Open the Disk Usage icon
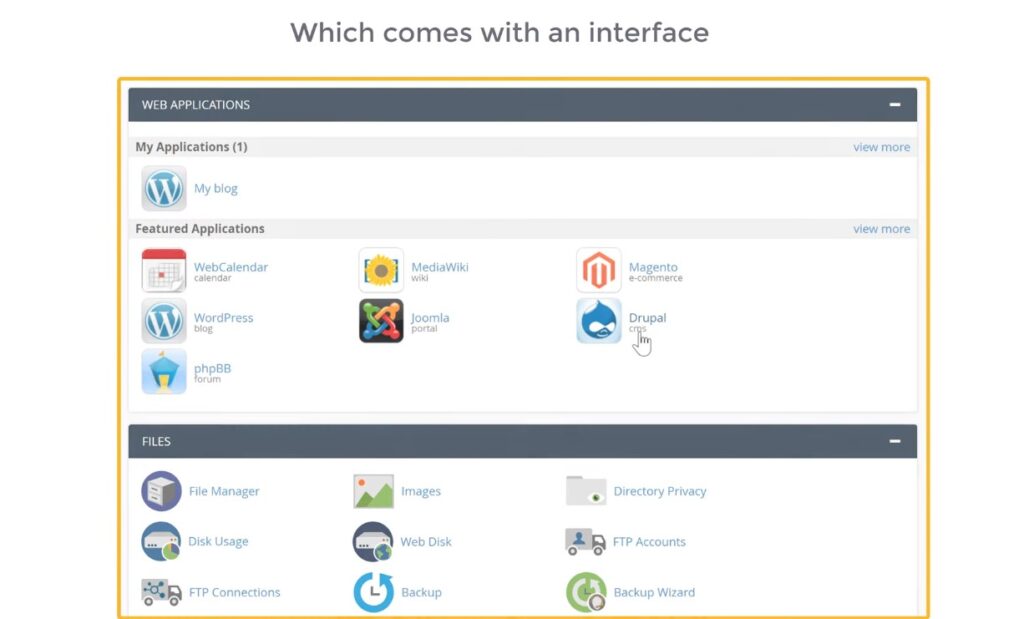 click(161, 541)
